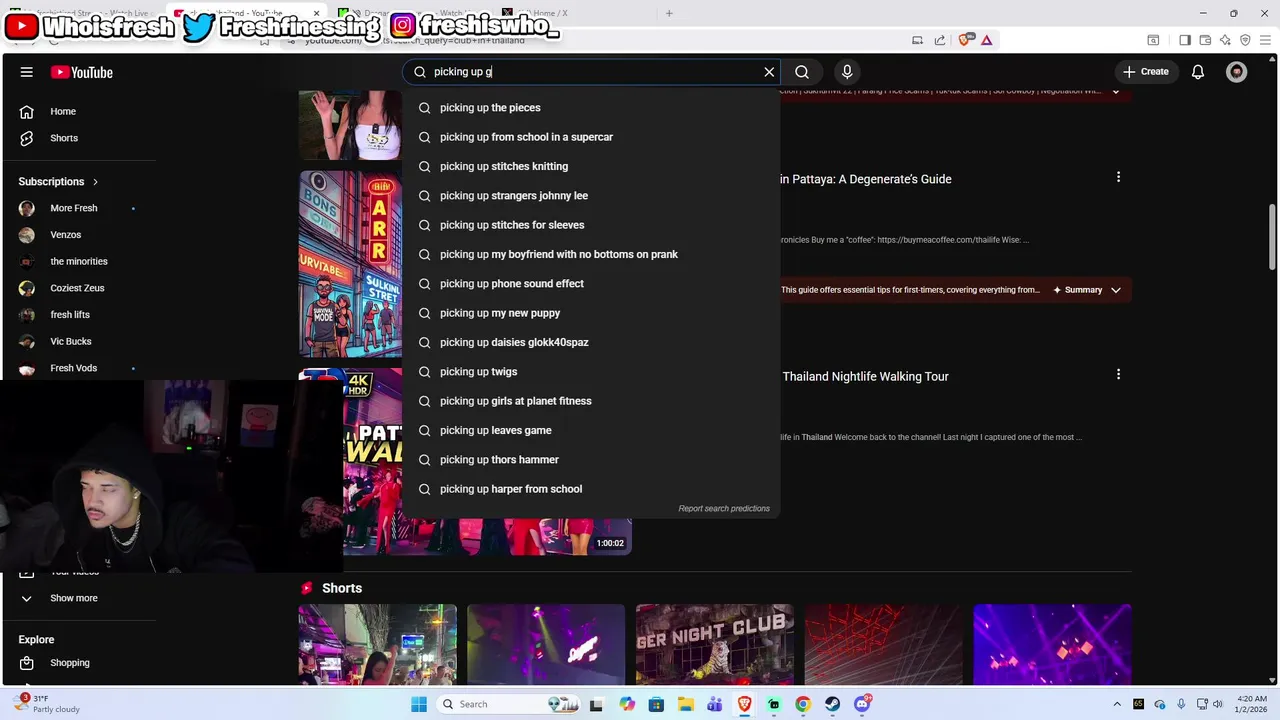Open the YouTube hamburger guide menu
This screenshot has width=1280, height=720.
(27, 72)
